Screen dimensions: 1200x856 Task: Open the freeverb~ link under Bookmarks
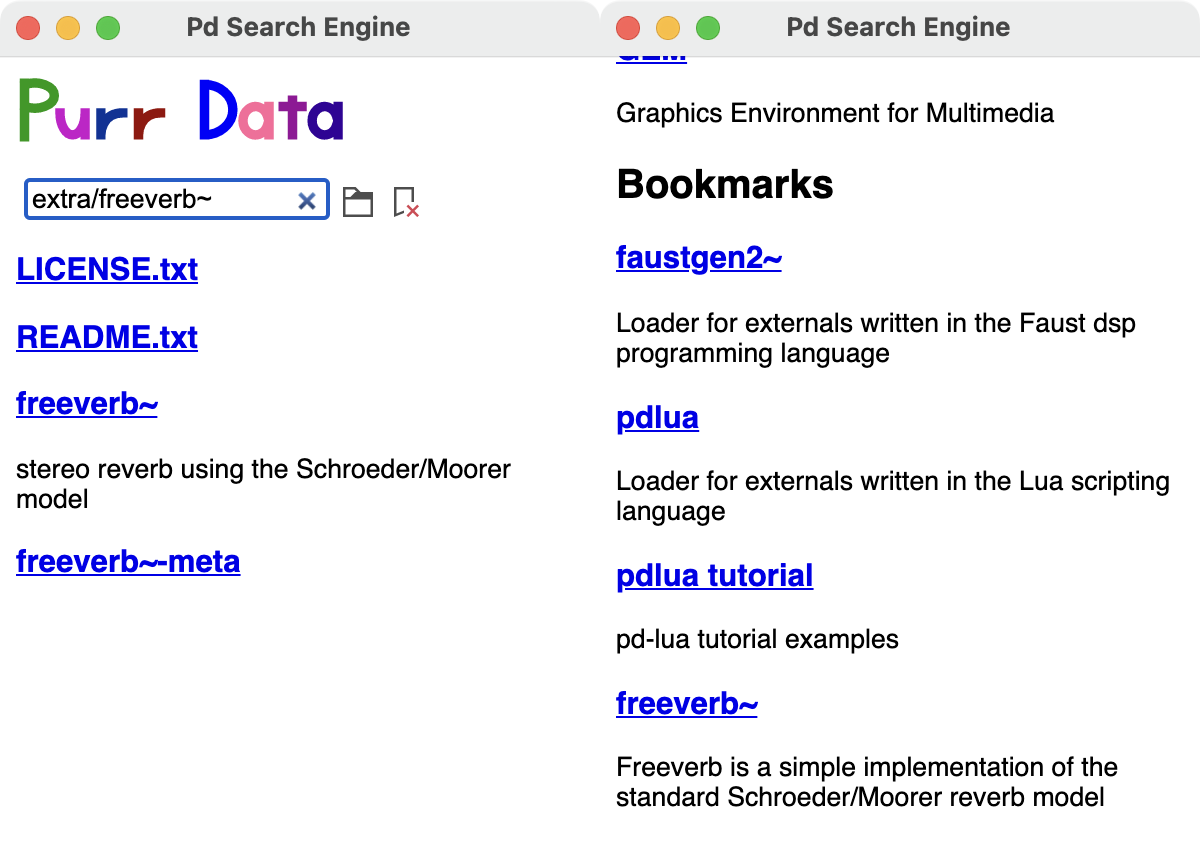point(687,703)
